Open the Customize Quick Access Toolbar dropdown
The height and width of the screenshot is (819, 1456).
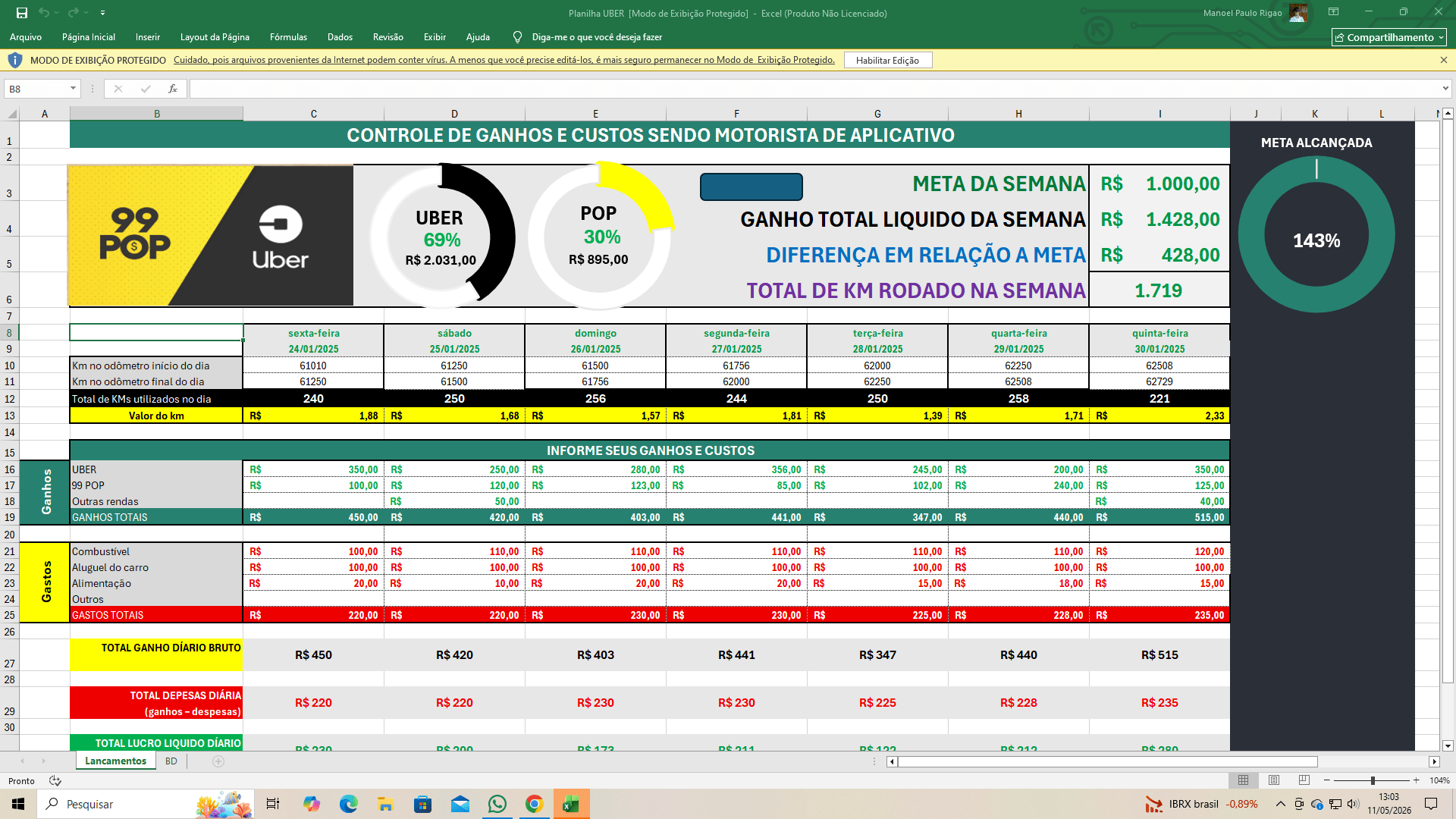click(x=102, y=13)
